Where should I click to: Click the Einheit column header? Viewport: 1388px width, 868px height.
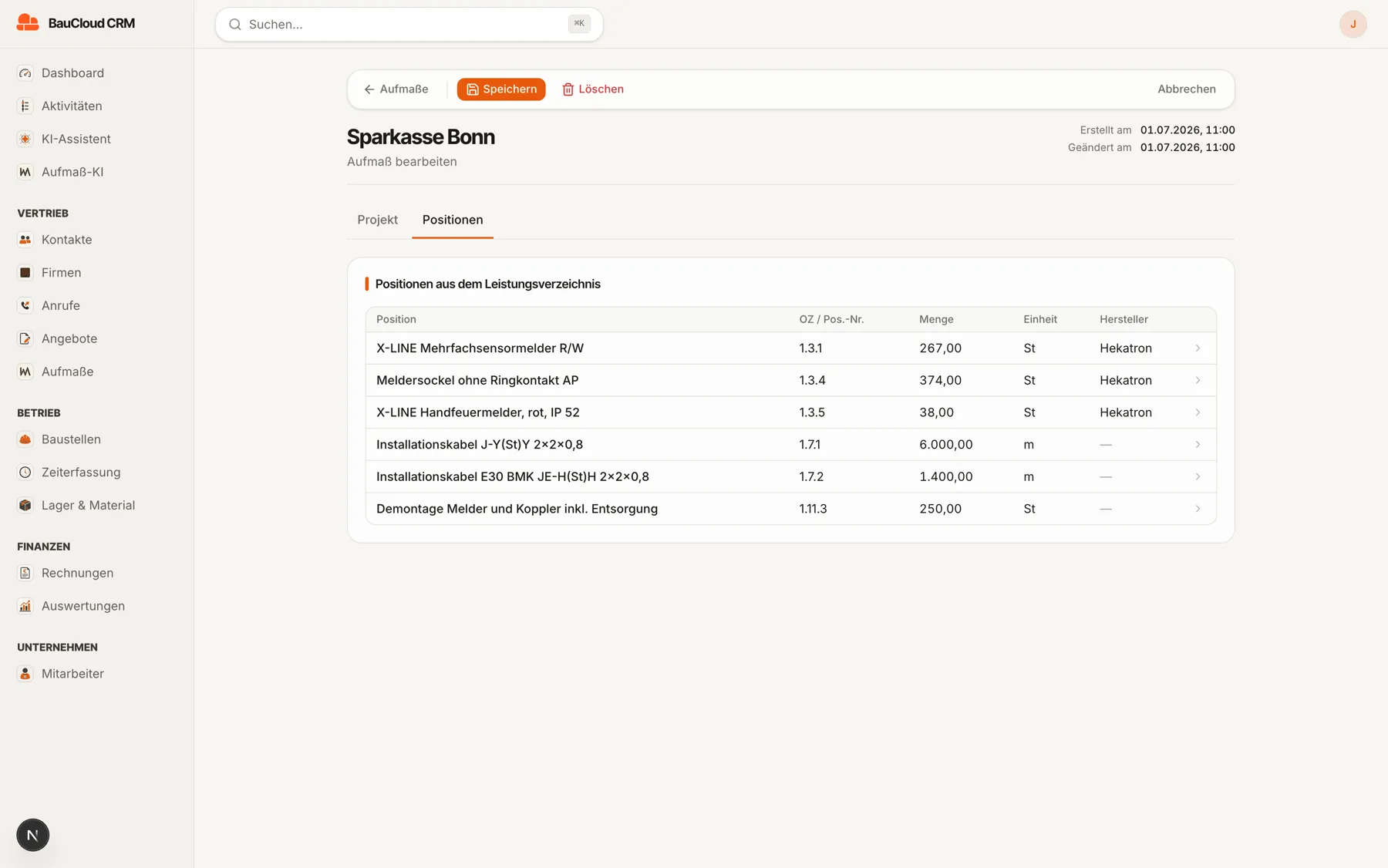1040,319
